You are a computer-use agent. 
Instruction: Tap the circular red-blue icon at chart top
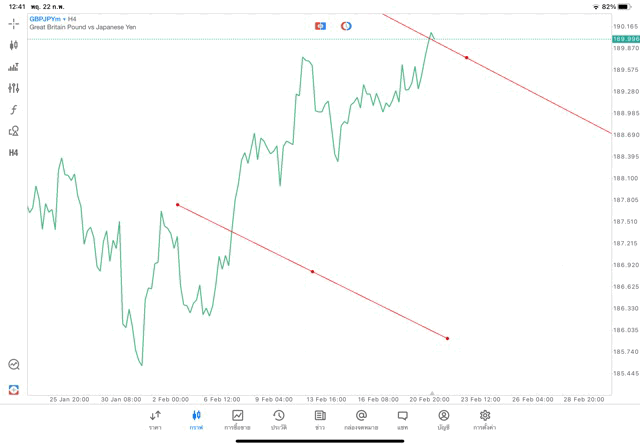click(x=346, y=26)
